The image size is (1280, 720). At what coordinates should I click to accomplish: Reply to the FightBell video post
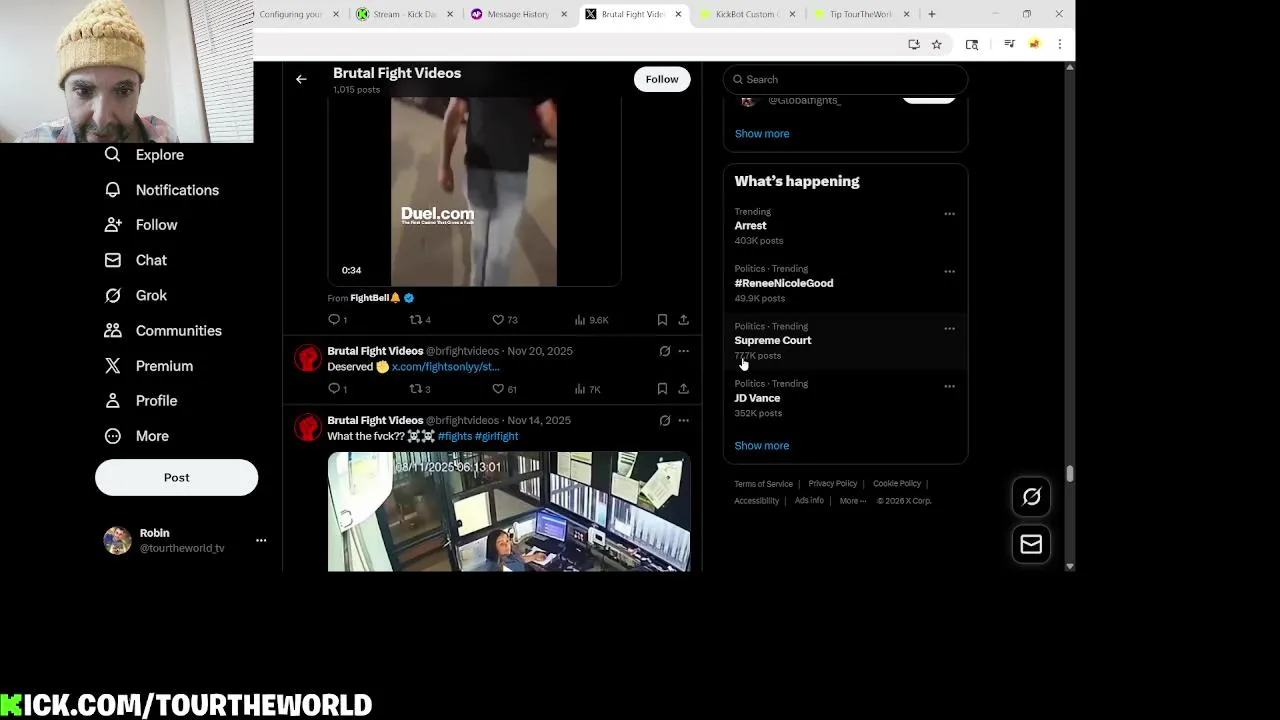coord(337,320)
